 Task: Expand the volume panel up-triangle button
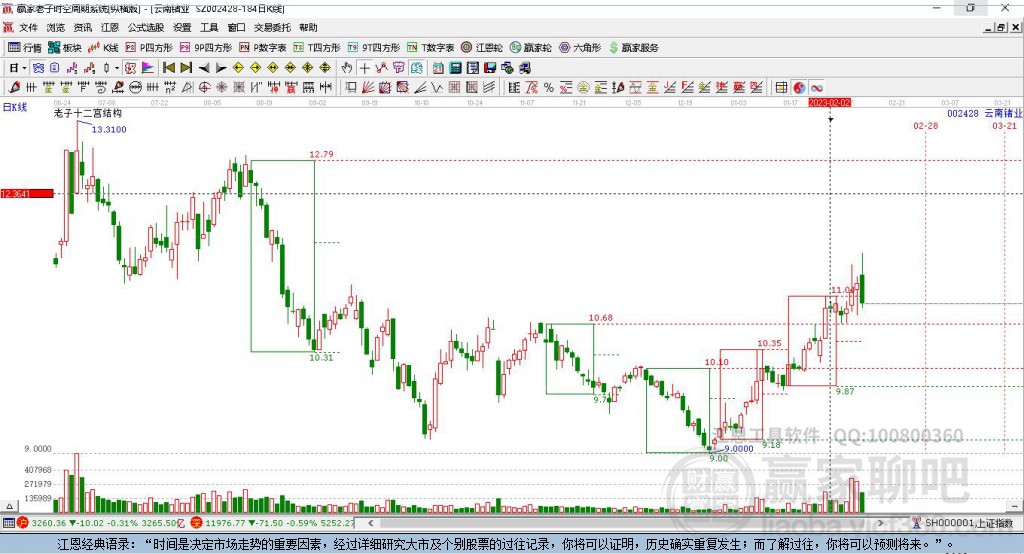pos(9,506)
